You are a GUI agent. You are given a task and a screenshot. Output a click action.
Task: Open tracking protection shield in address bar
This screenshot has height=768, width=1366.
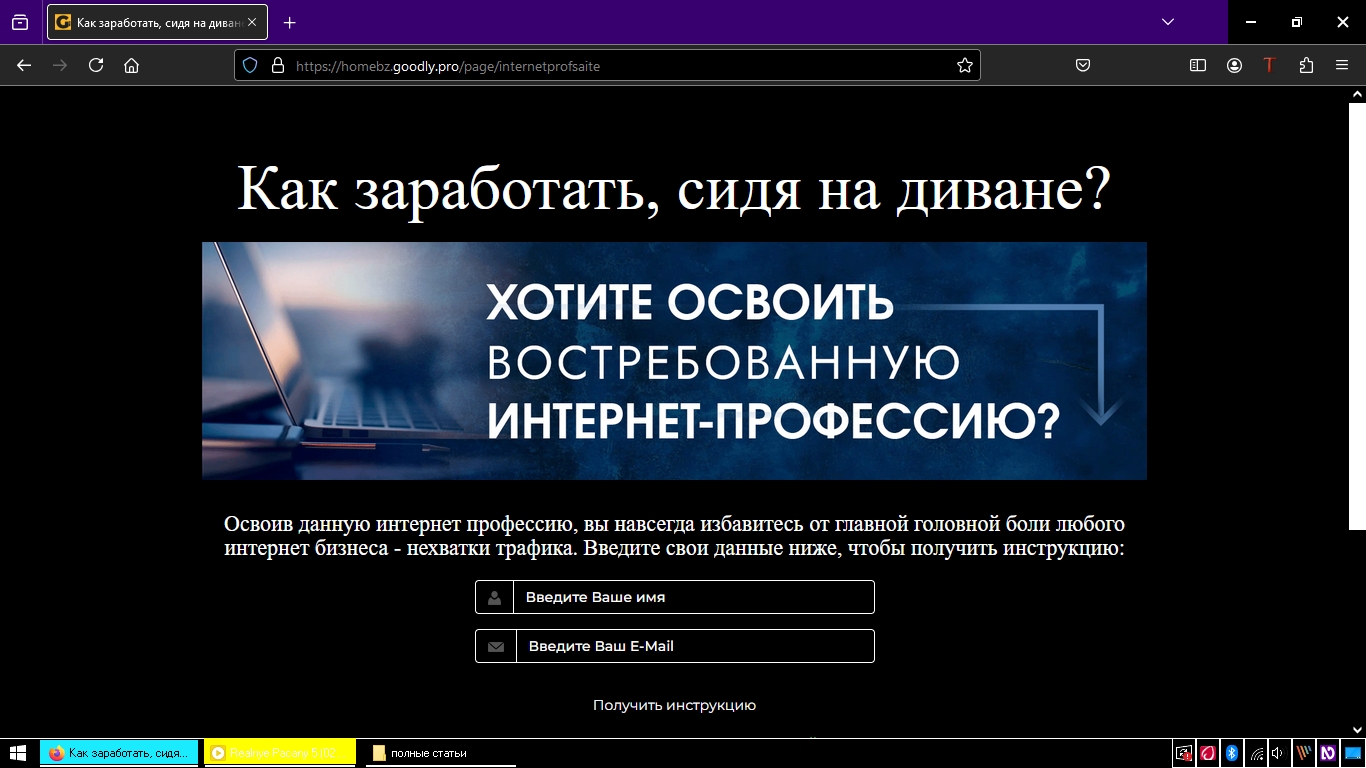click(250, 65)
